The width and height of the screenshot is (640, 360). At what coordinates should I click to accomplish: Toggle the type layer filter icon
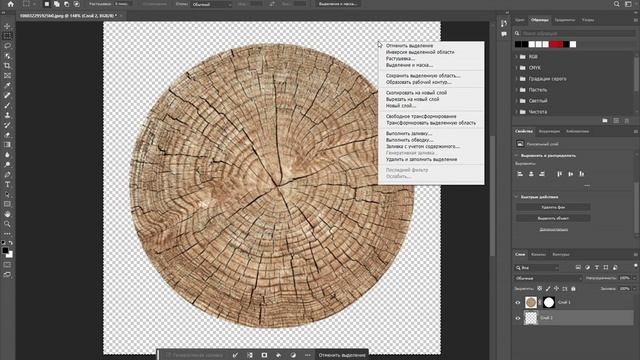pos(597,267)
